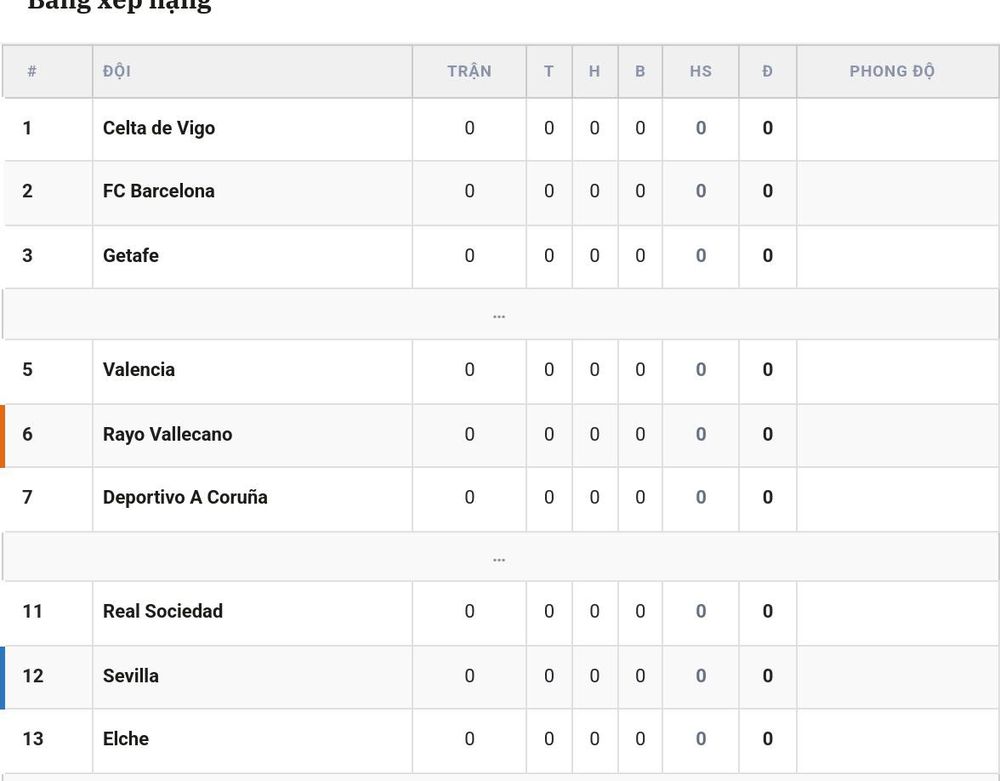Screen dimensions: 1000x781
Task: Open the Deportivo A Coruña team page
Action: (x=185, y=497)
